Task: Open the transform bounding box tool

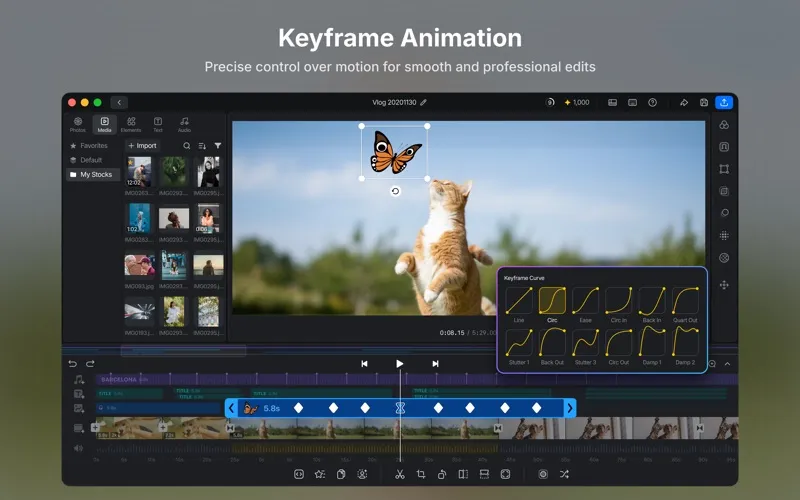Action: (724, 169)
